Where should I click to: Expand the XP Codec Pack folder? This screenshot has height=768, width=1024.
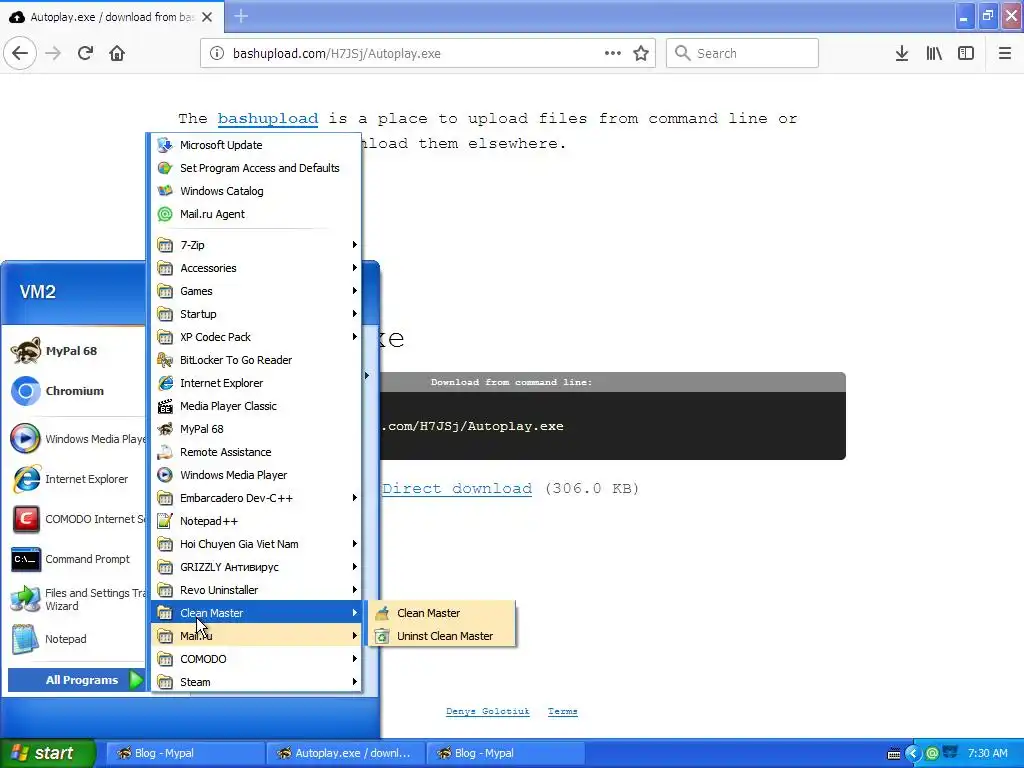coord(256,337)
